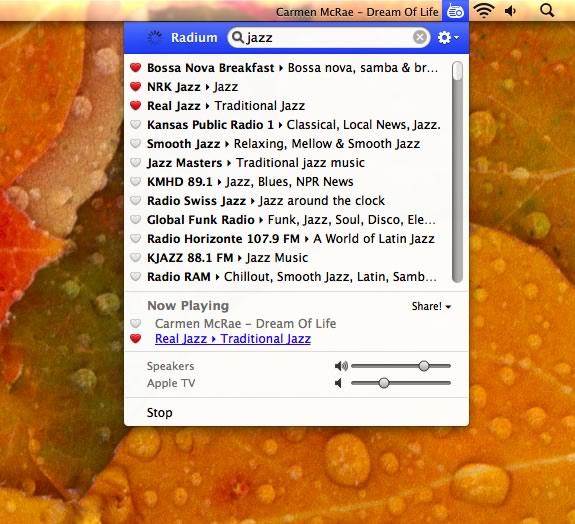Click the search magnifier inside the search field

(238, 37)
